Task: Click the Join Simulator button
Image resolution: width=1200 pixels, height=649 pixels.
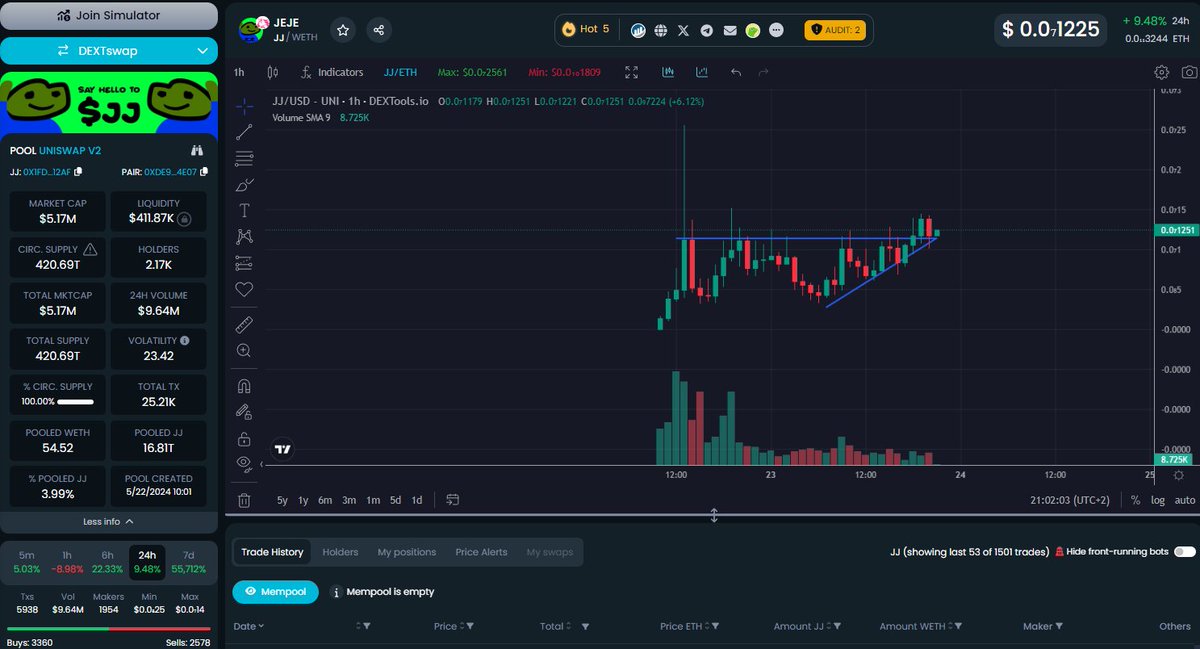Action: [x=108, y=16]
